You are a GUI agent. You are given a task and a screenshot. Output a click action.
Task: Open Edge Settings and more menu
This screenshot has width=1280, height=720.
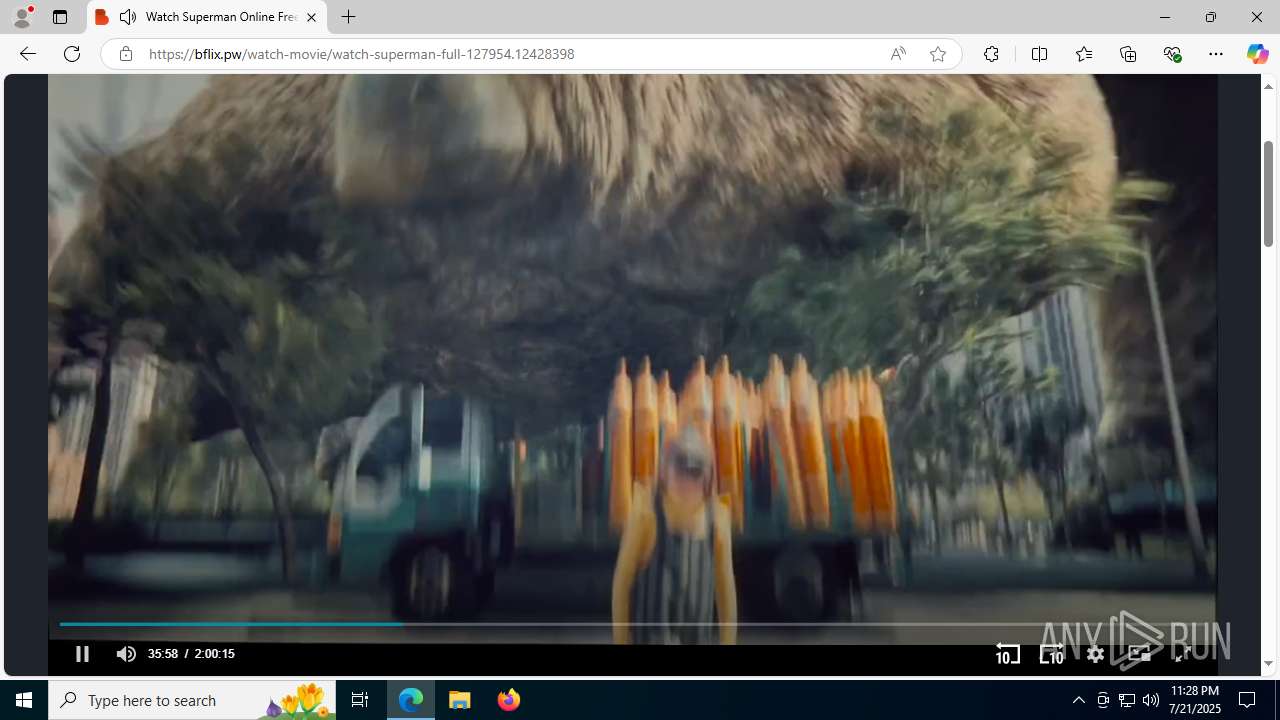1216,54
